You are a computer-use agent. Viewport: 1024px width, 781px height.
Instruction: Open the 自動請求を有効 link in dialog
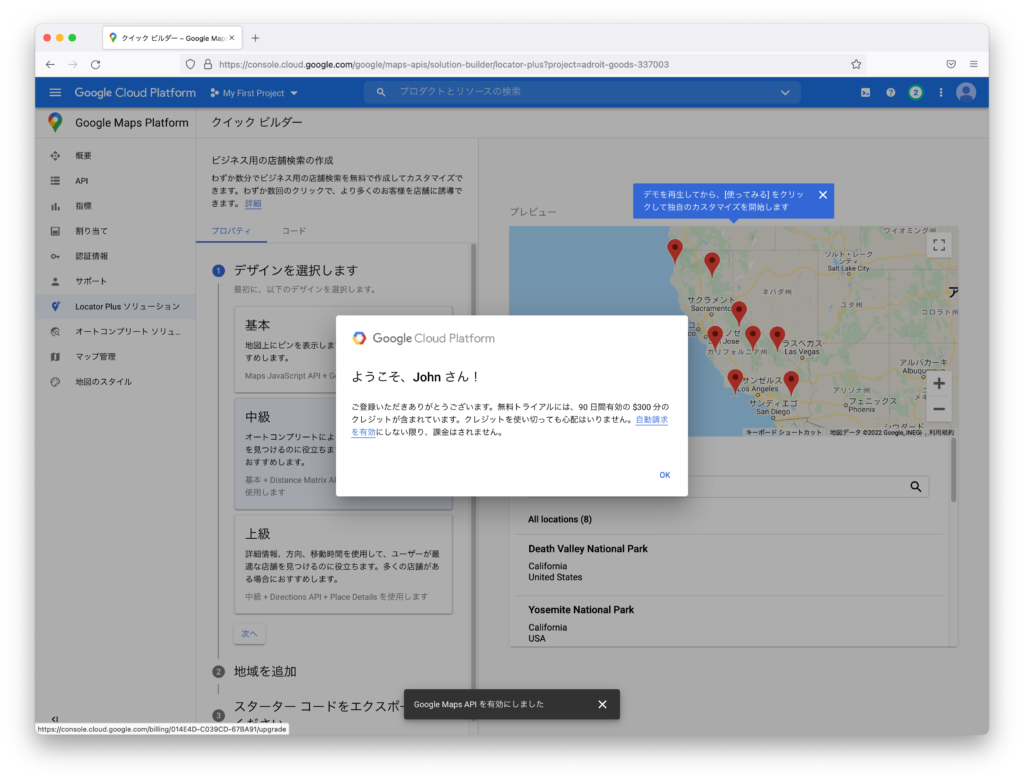pos(651,420)
